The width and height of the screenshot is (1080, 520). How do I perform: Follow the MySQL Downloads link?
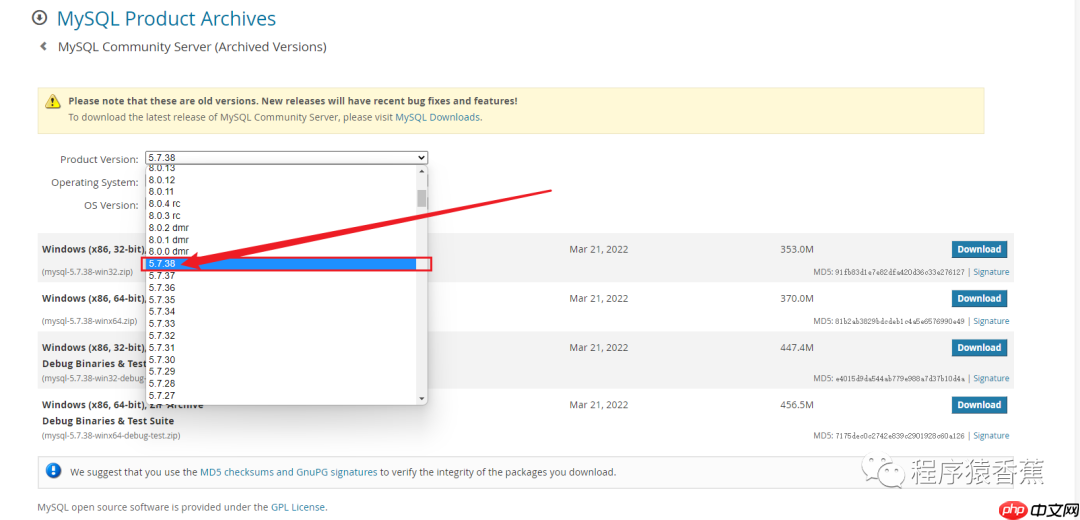pos(437,117)
